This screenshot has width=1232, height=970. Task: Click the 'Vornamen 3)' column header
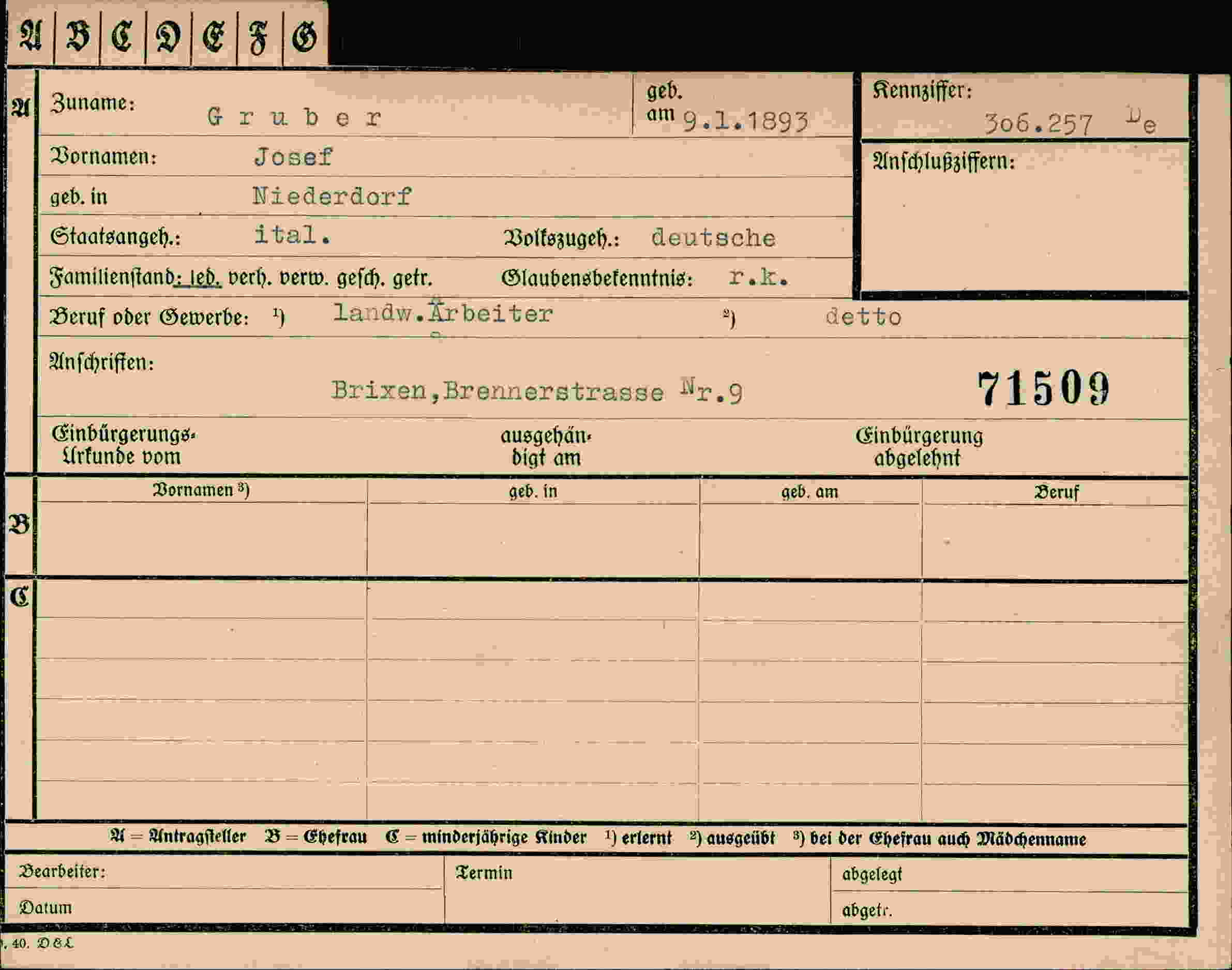pyautogui.click(x=201, y=490)
